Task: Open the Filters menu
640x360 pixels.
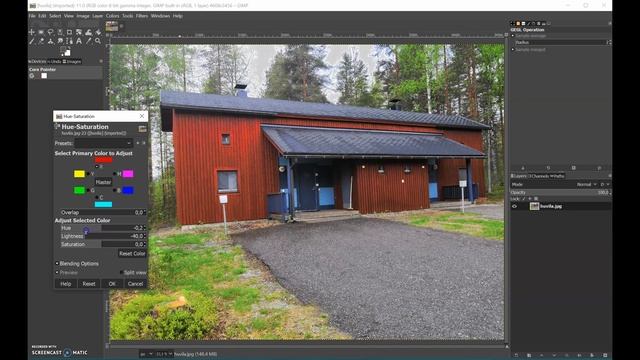Action: [142, 16]
